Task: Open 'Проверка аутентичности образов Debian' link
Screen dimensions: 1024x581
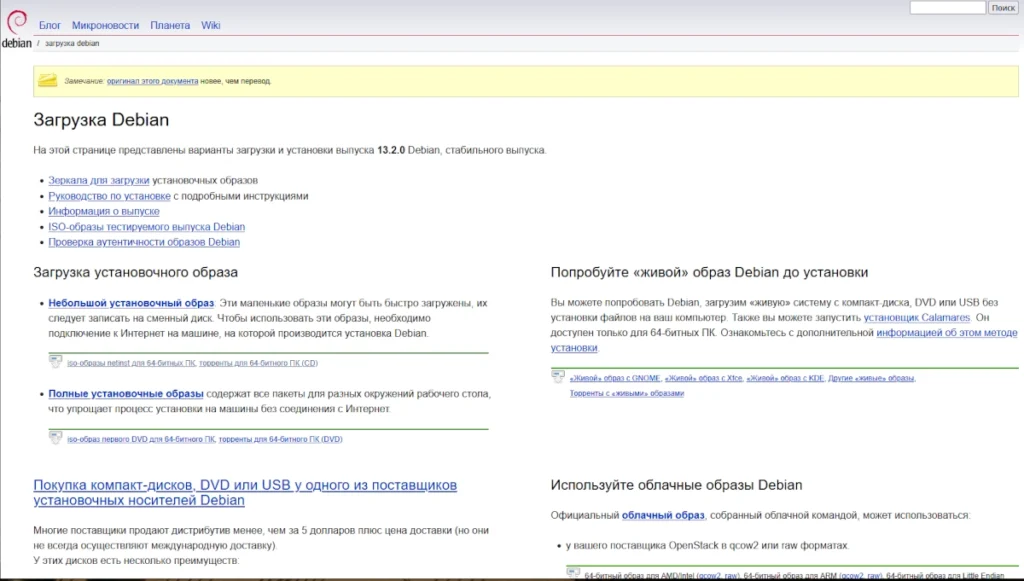Action: pos(144,242)
